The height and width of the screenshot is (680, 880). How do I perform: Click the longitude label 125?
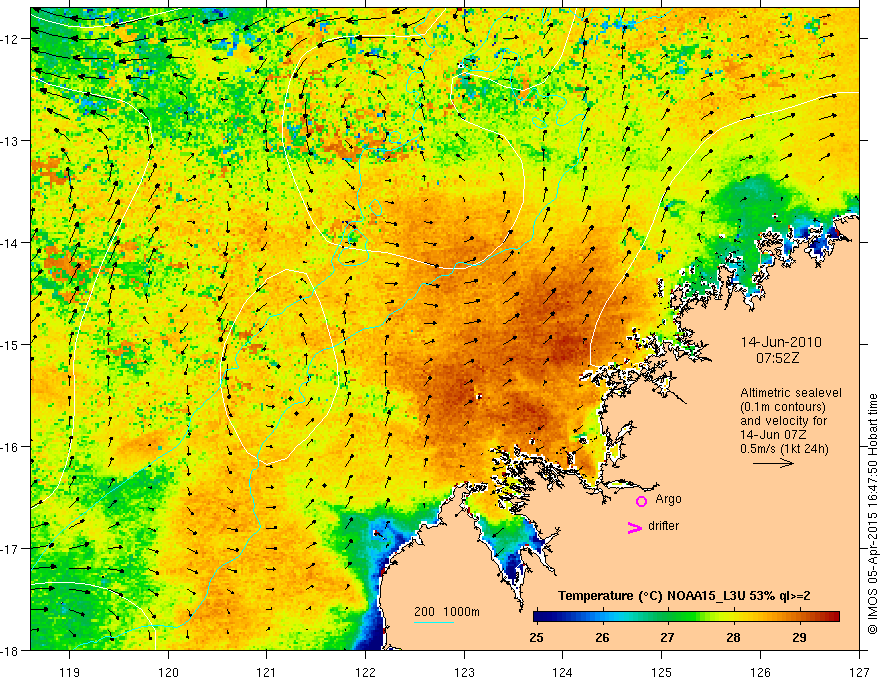coord(662,672)
